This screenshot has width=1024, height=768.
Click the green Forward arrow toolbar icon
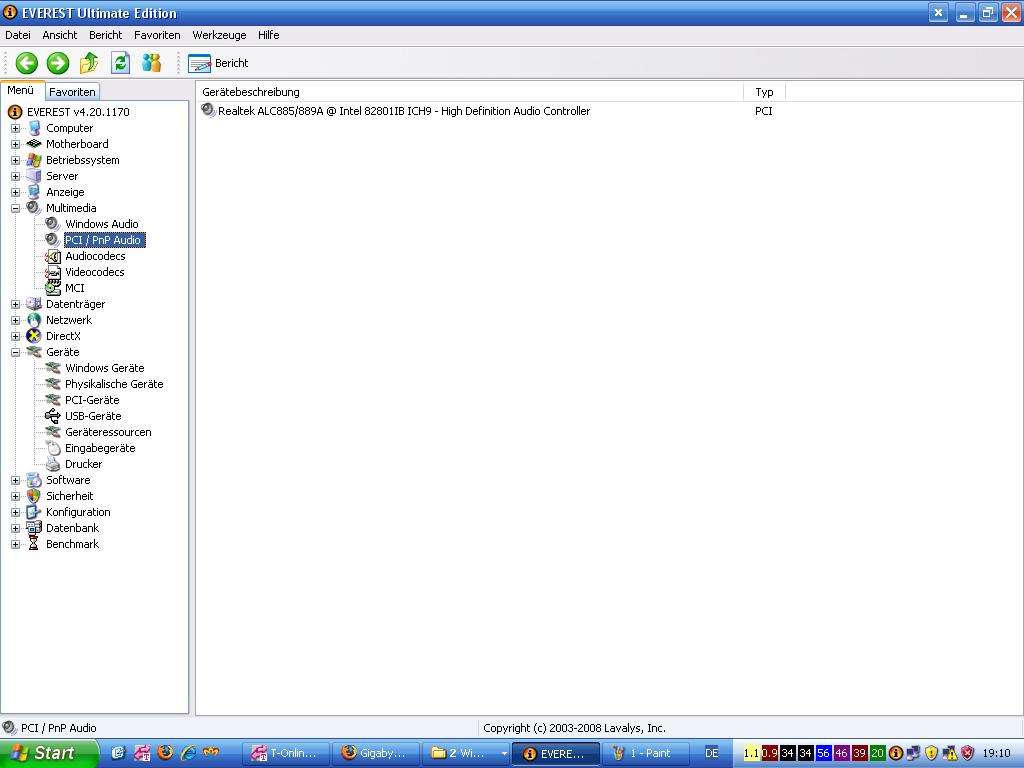coord(58,63)
